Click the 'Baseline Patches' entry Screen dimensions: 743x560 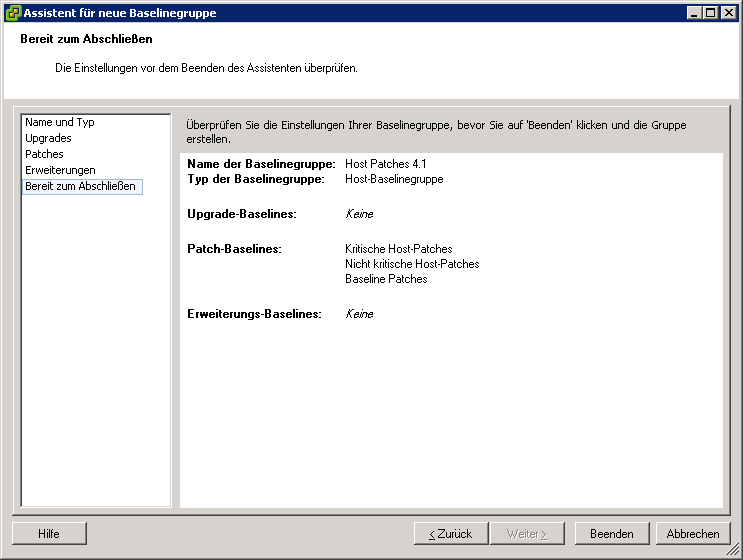[x=386, y=279]
